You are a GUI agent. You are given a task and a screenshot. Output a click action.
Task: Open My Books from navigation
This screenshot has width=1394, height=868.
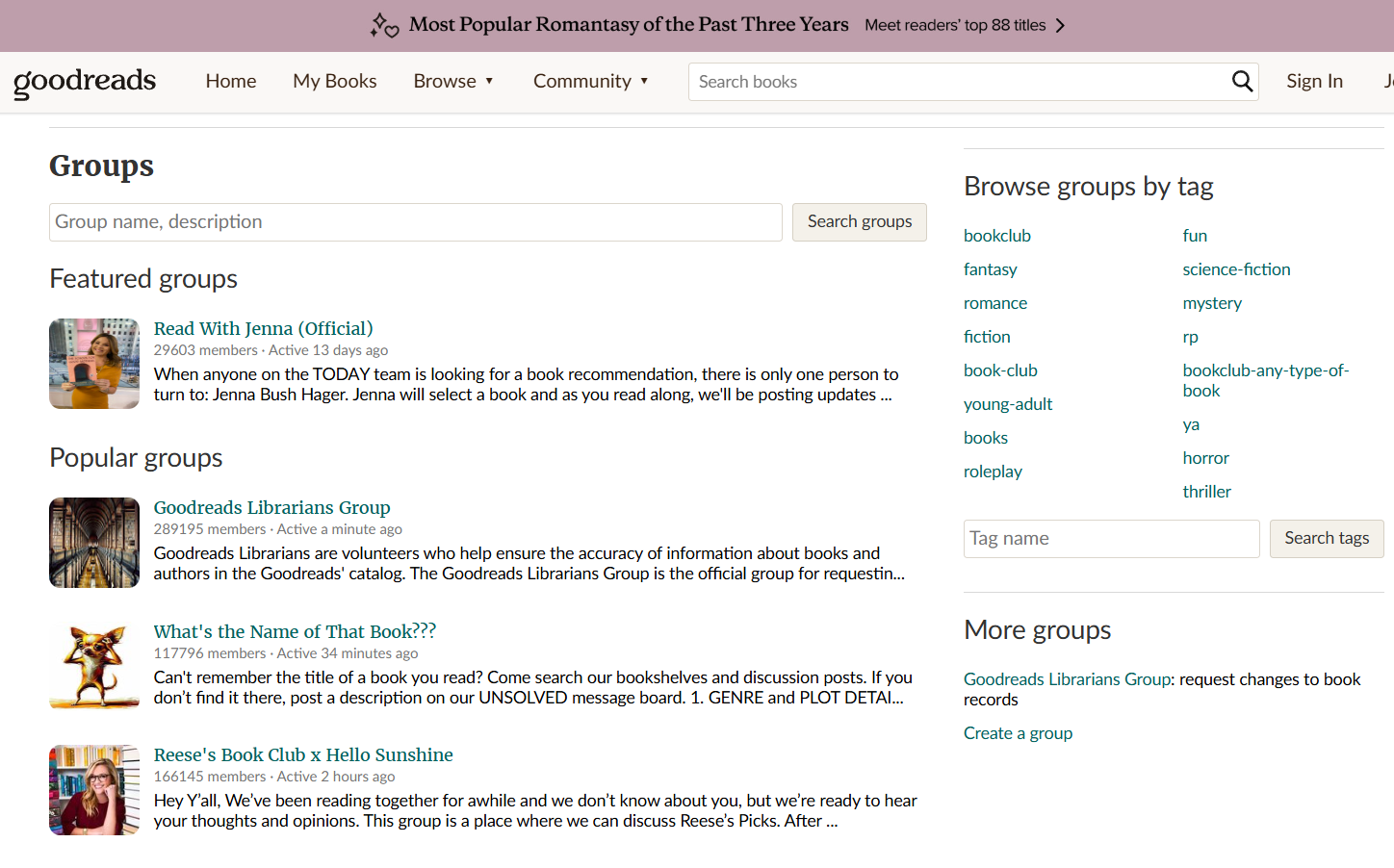(335, 82)
